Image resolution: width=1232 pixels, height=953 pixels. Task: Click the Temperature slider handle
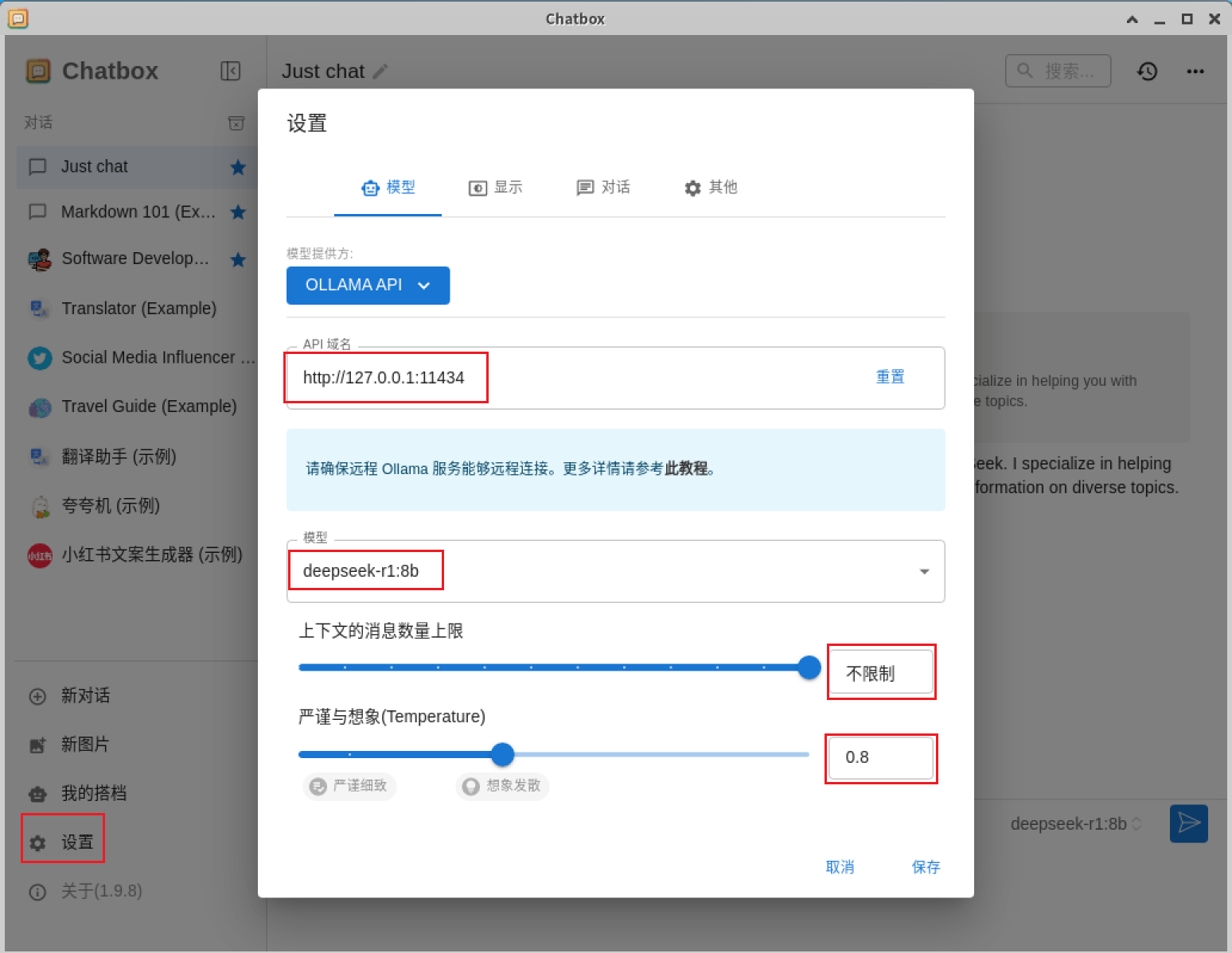pos(502,754)
